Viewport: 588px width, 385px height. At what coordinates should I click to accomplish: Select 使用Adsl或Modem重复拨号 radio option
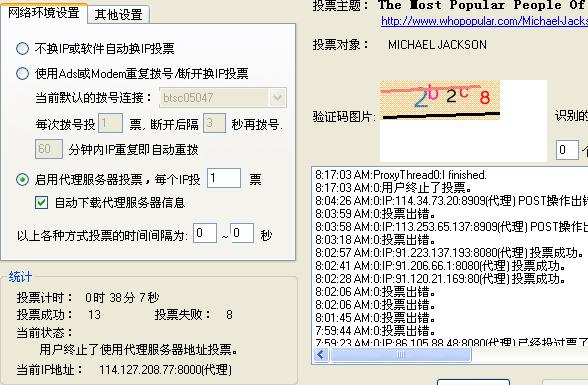point(22,73)
